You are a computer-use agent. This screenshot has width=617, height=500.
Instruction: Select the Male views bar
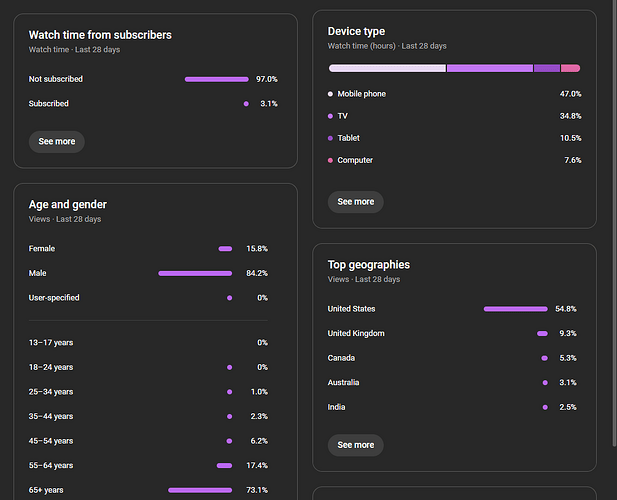(195, 273)
